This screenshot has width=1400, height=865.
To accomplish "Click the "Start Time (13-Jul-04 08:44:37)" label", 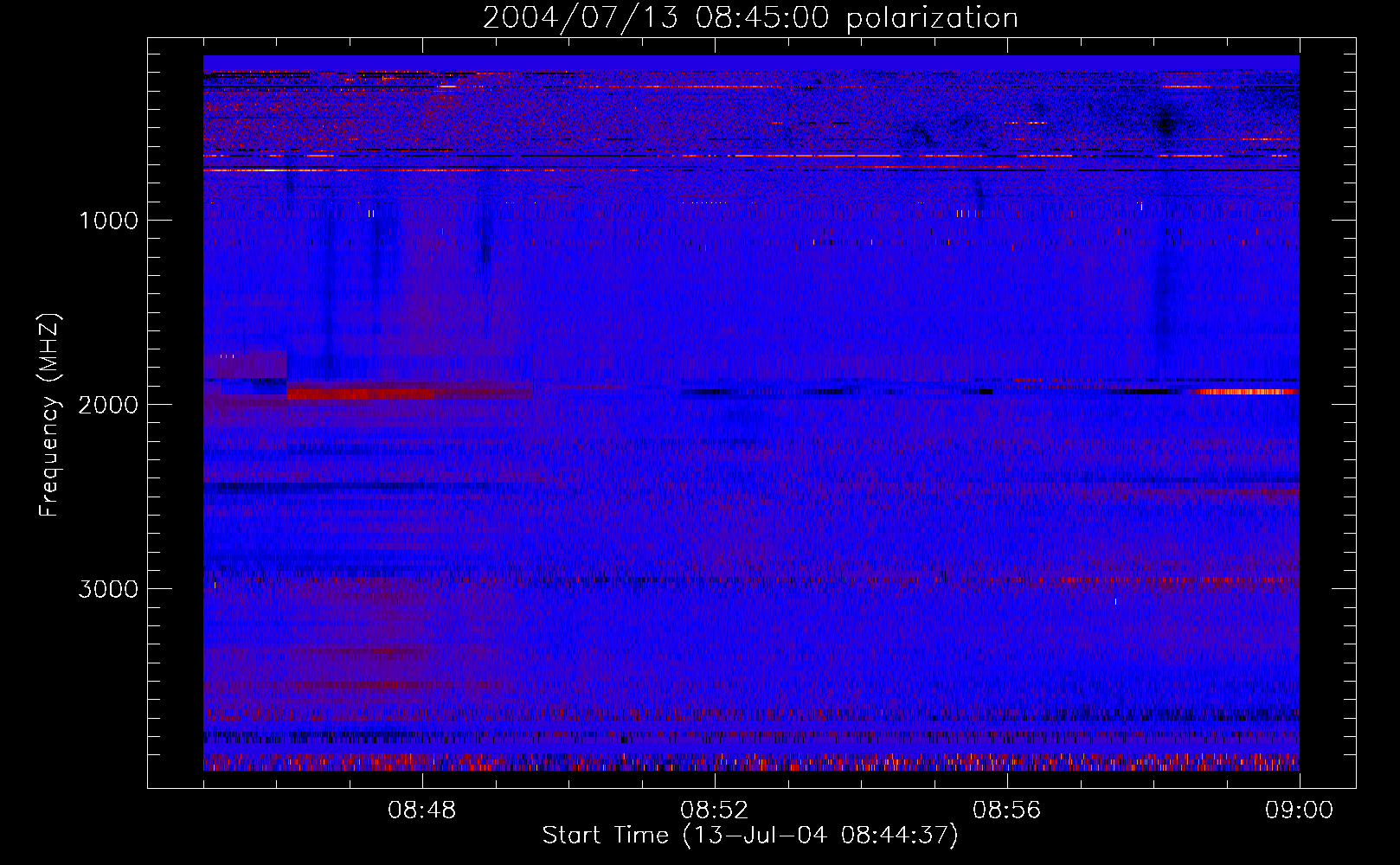I will pyautogui.click(x=750, y=836).
